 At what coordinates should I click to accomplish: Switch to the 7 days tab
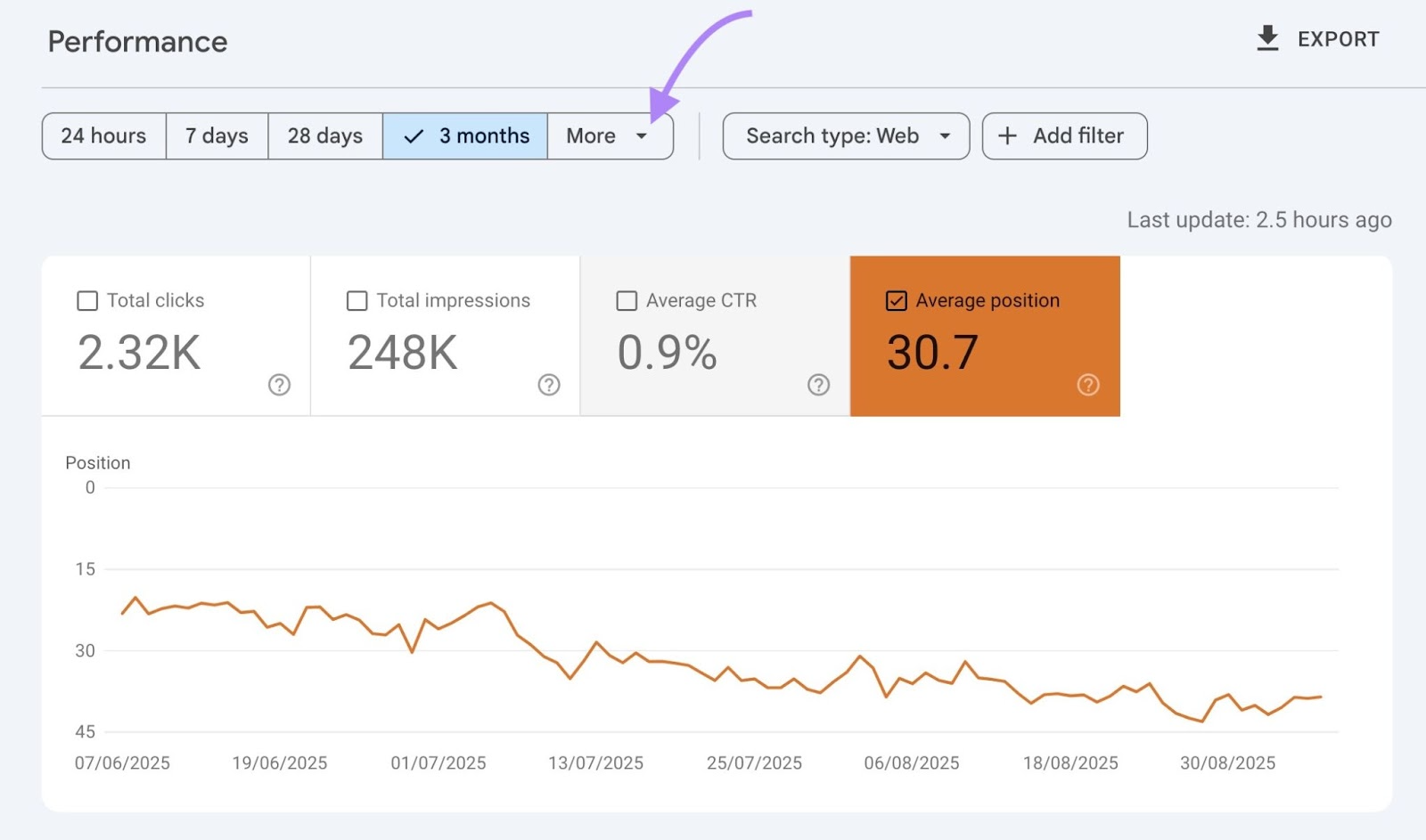(216, 135)
